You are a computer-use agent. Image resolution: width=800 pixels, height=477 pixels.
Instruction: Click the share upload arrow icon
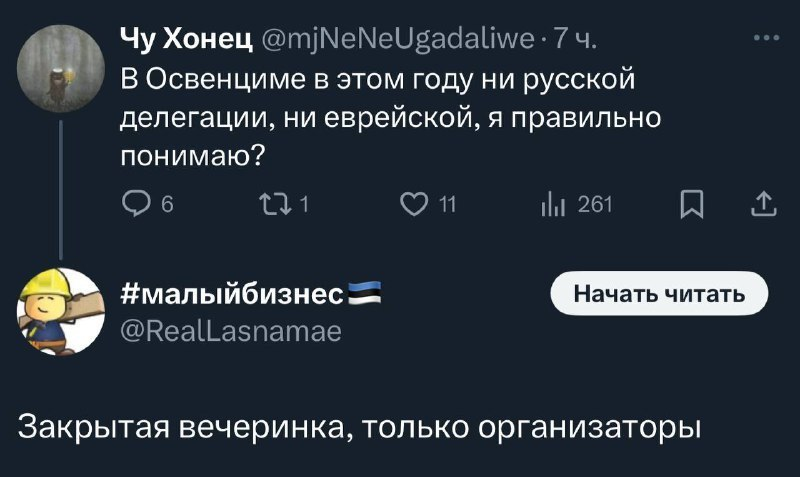tap(763, 206)
